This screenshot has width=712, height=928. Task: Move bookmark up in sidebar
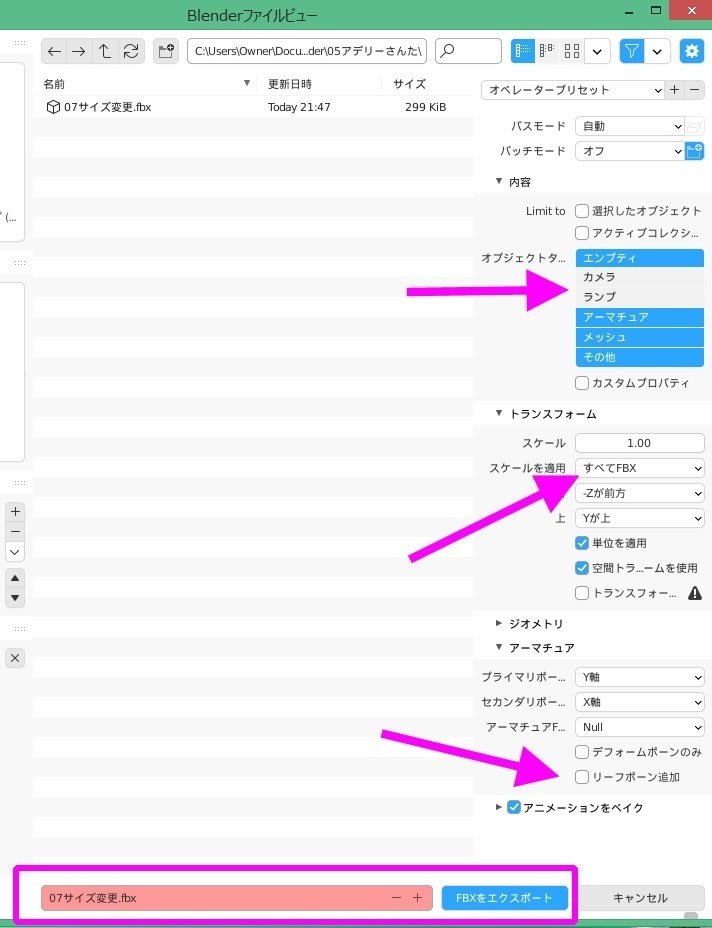pyautogui.click(x=15, y=578)
